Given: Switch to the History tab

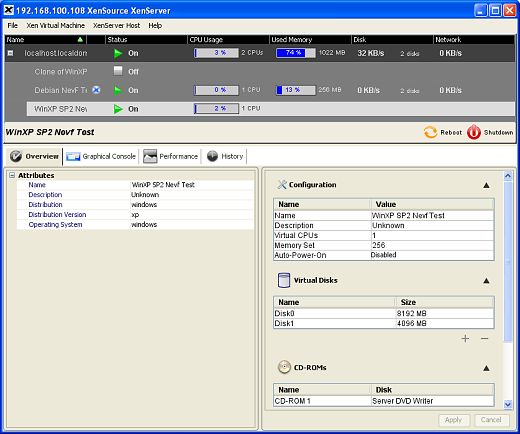Looking at the screenshot, I should pos(225,156).
